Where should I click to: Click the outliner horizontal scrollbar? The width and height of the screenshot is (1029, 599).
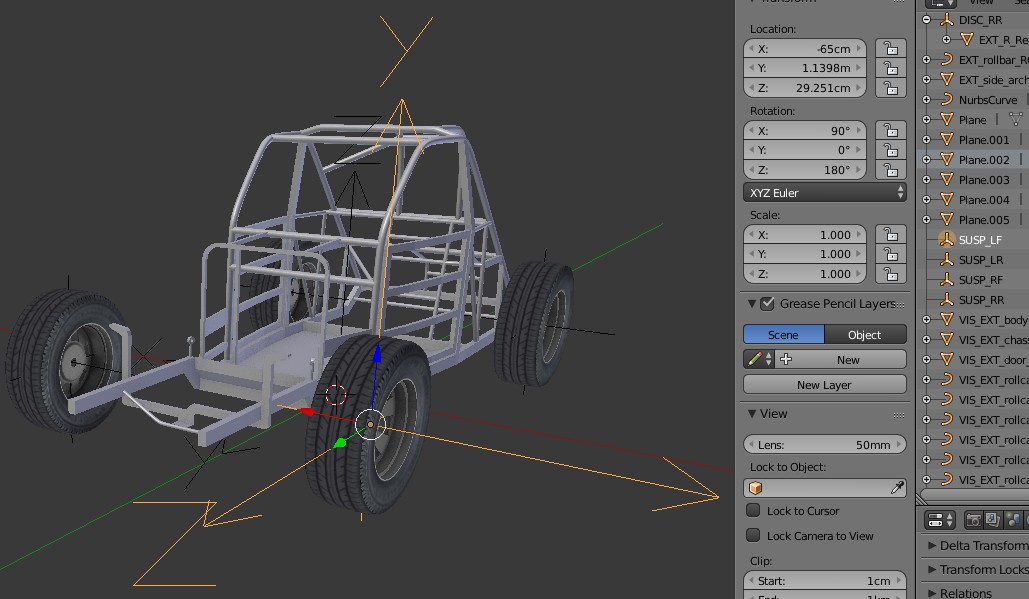click(975, 497)
